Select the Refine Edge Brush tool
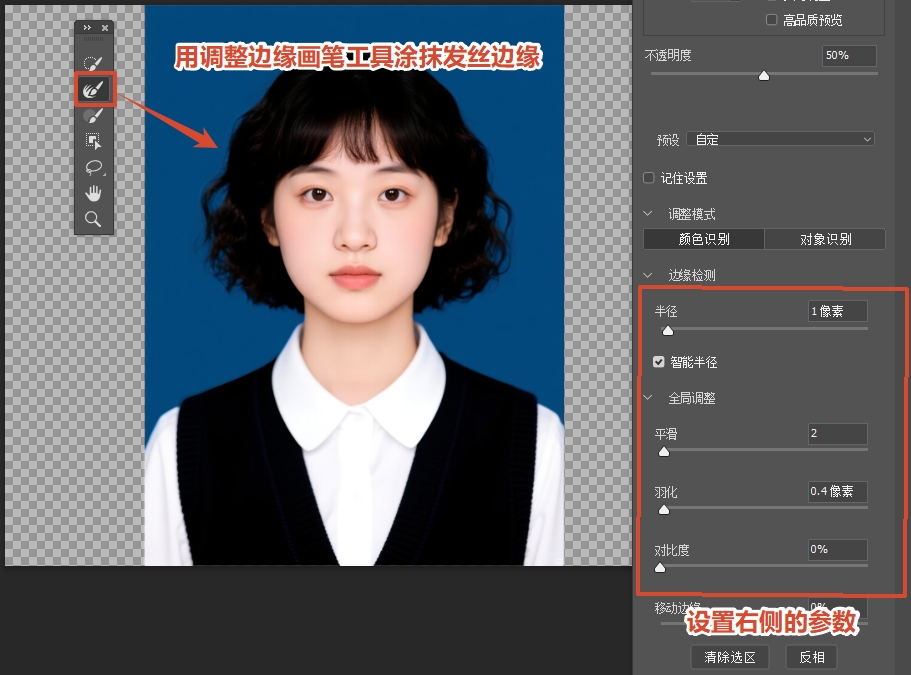The height and width of the screenshot is (675, 911). click(x=93, y=89)
